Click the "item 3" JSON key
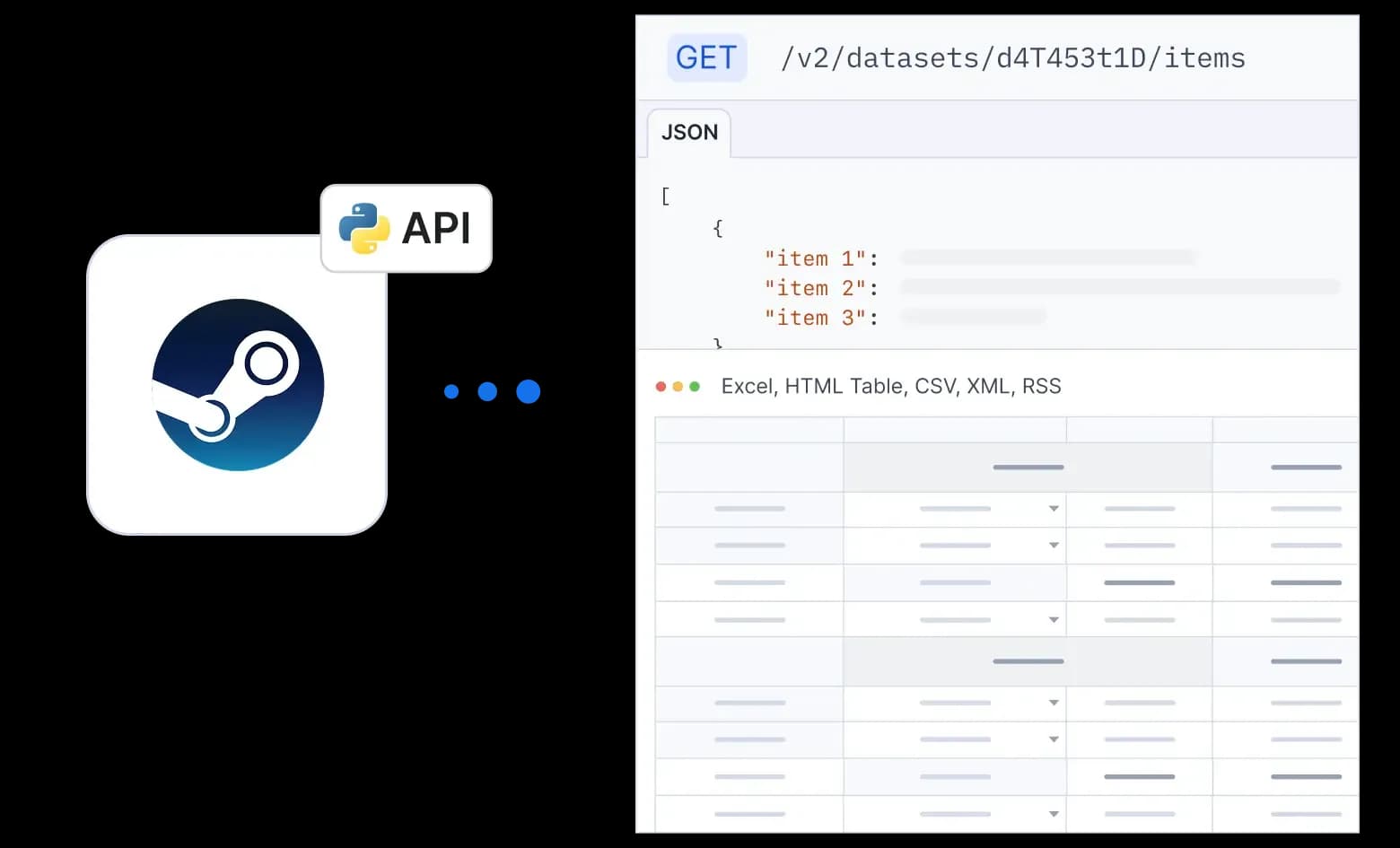 (x=815, y=318)
